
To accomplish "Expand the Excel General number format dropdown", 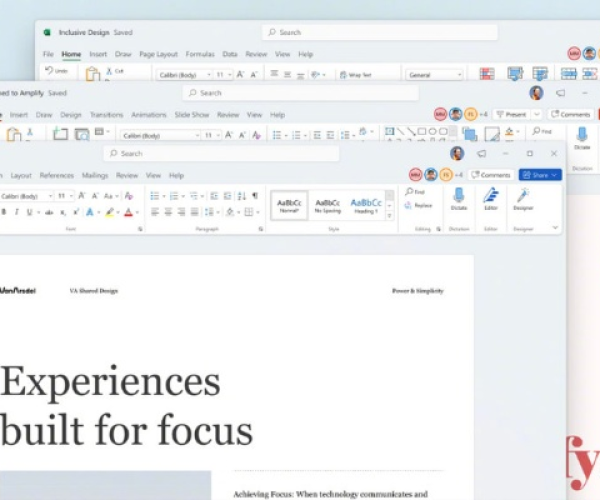I will (434, 75).
